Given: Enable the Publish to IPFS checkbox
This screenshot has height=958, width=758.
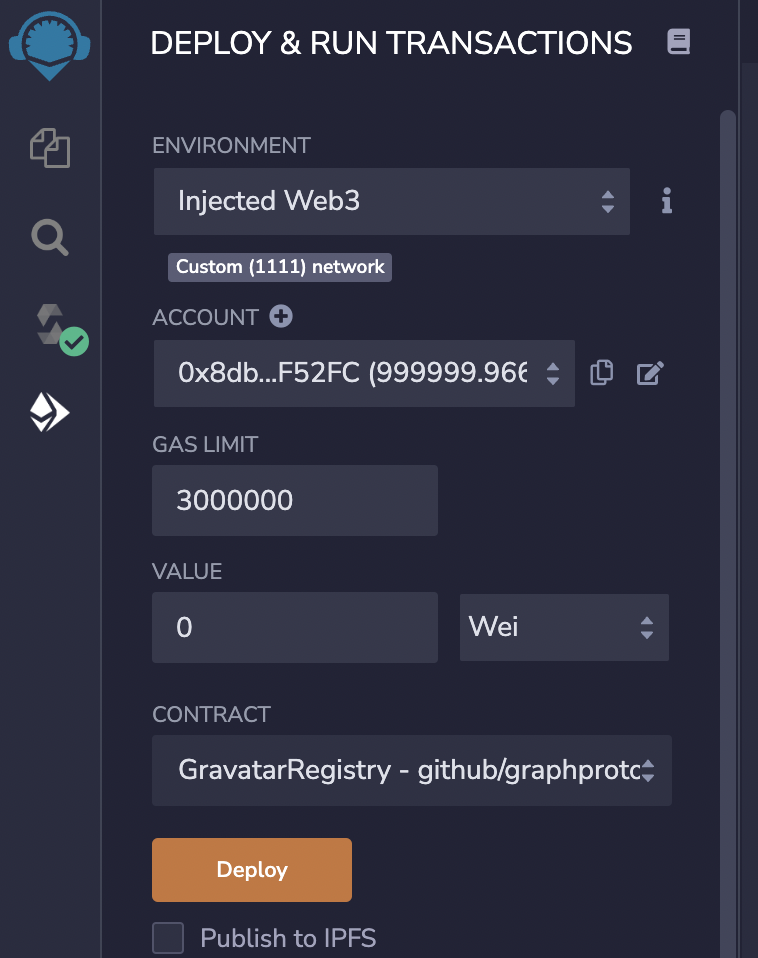Looking at the screenshot, I should [168, 938].
